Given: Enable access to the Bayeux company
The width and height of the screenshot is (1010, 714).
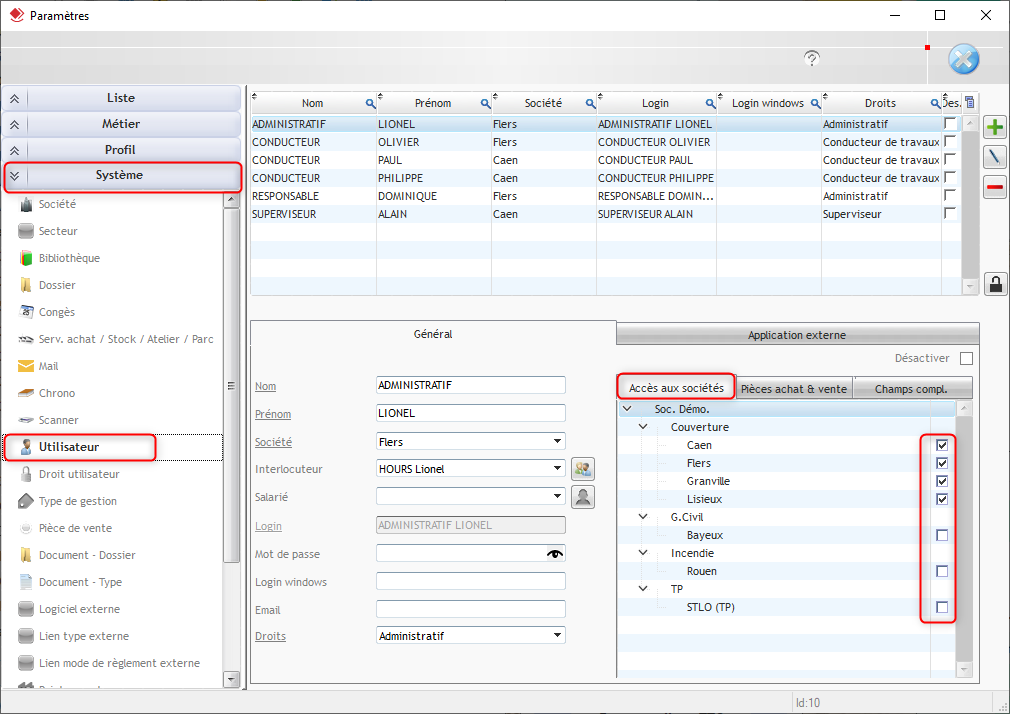Looking at the screenshot, I should 942,535.
